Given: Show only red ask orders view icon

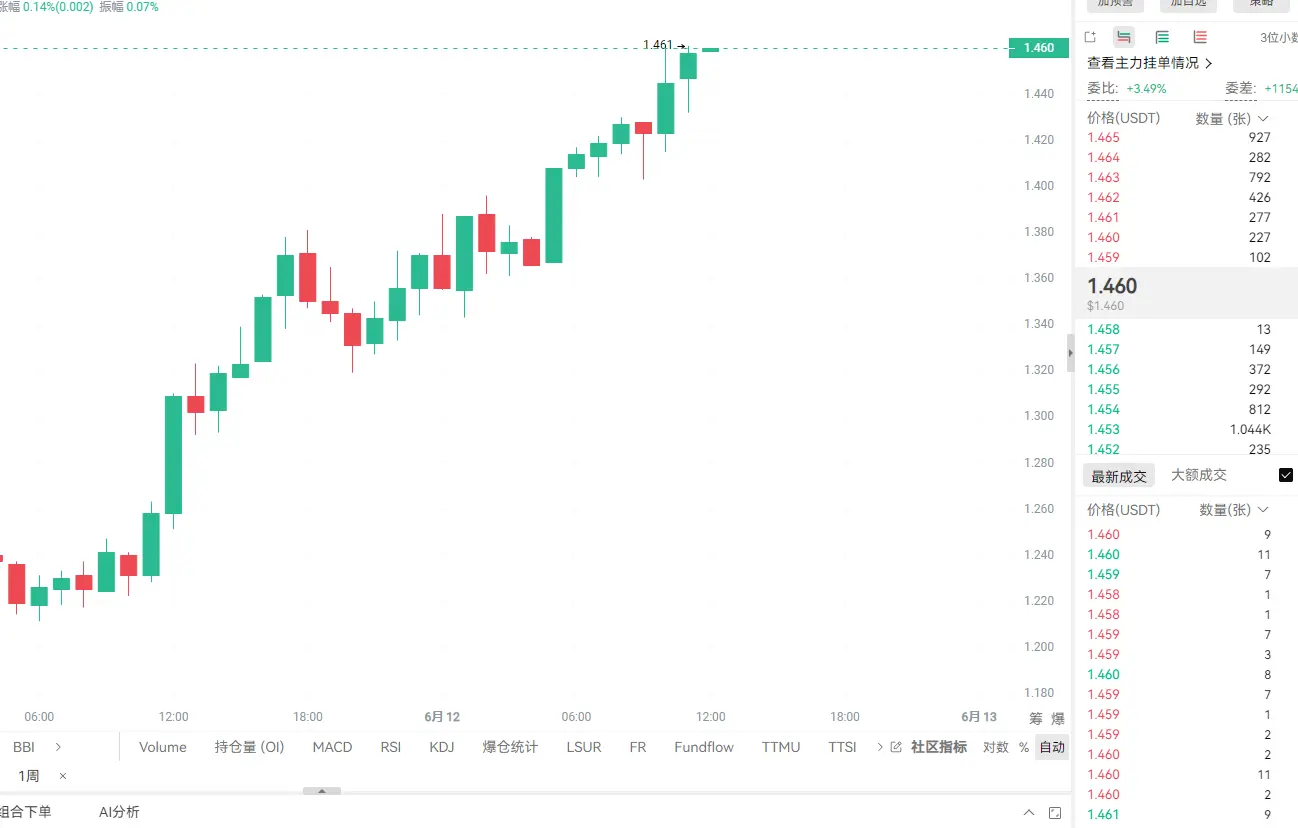Looking at the screenshot, I should pos(1200,37).
